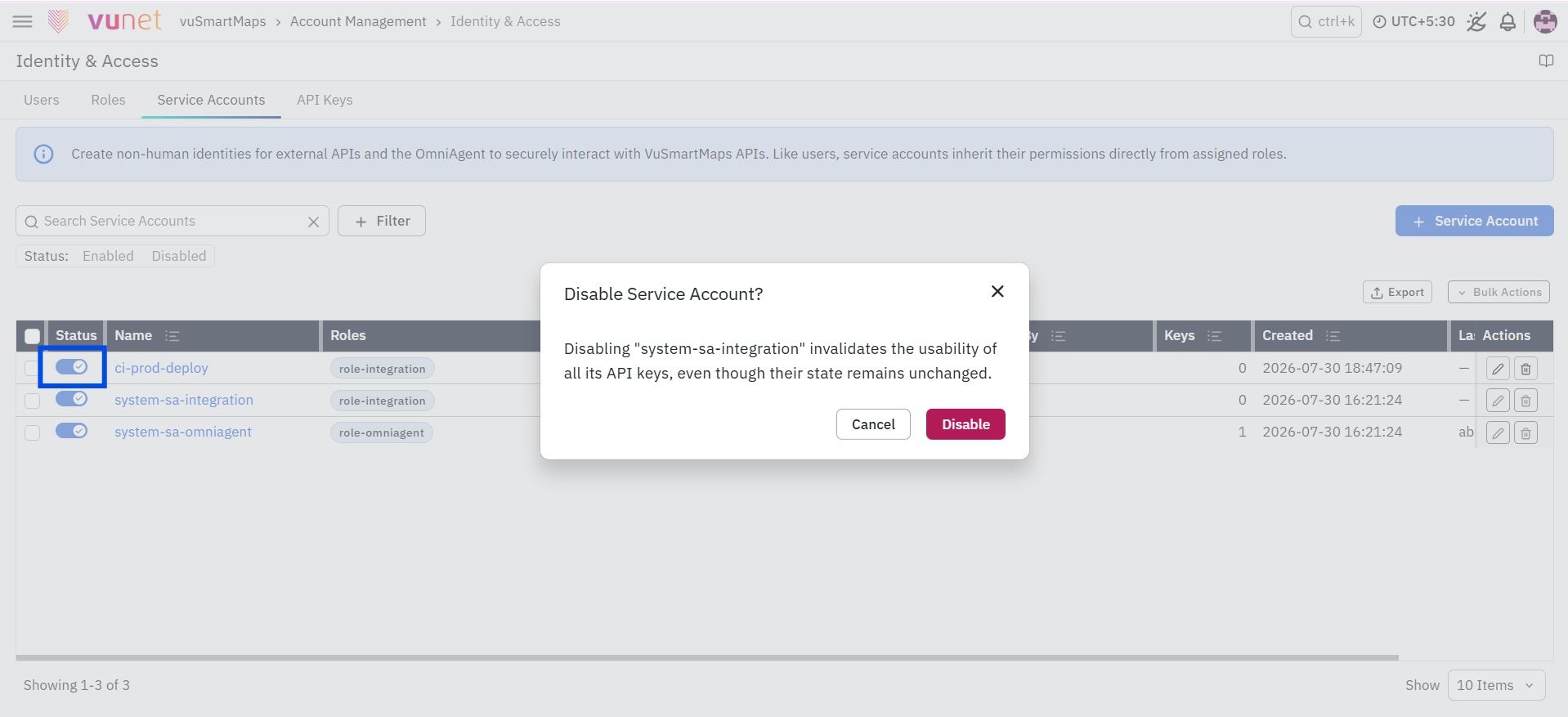Open the Name column options menu
Viewport: 1568px width, 717px height.
click(172, 336)
